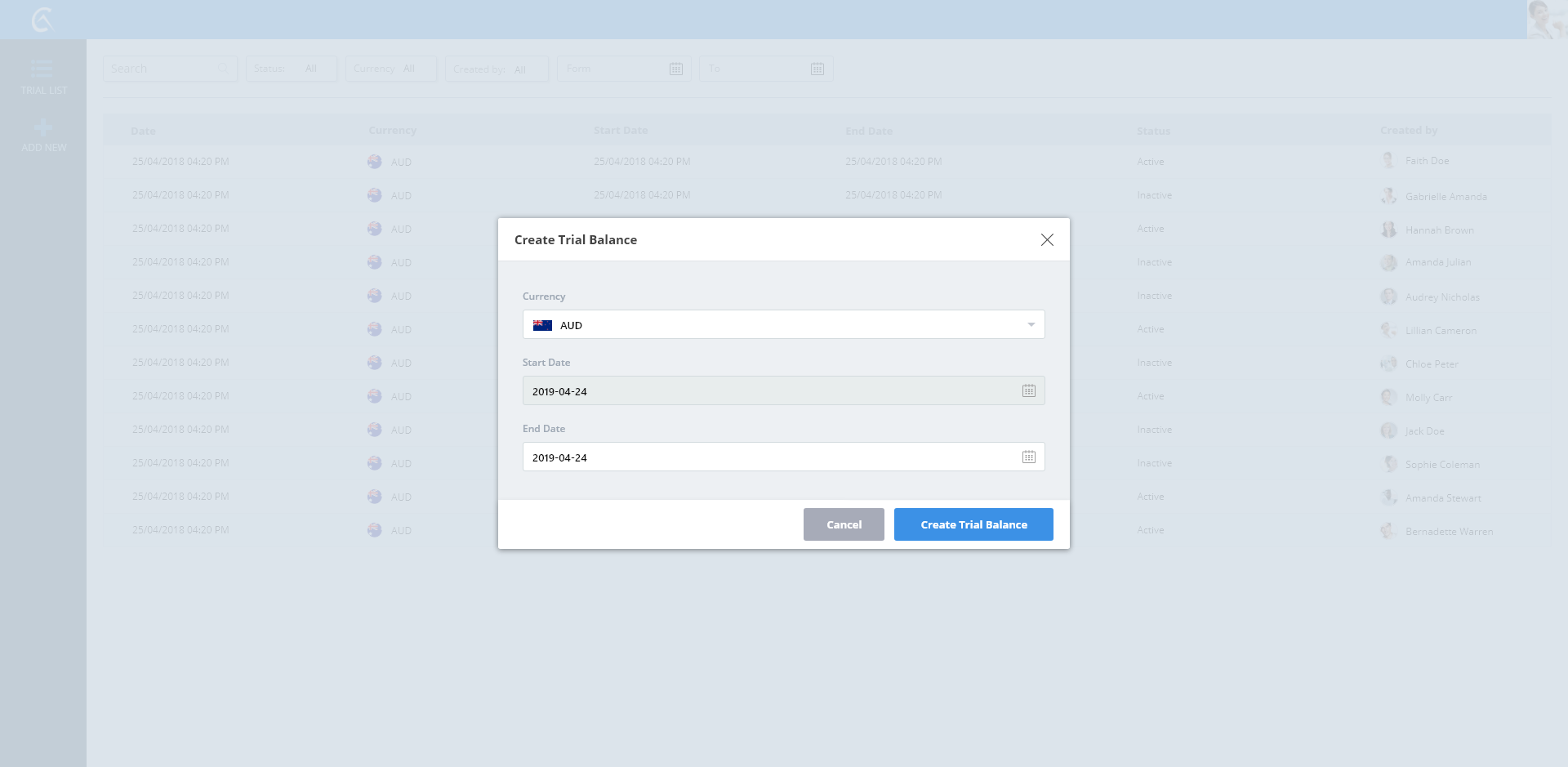Viewport: 1568px width, 767px height.
Task: Click the Cancel button
Action: 844,524
